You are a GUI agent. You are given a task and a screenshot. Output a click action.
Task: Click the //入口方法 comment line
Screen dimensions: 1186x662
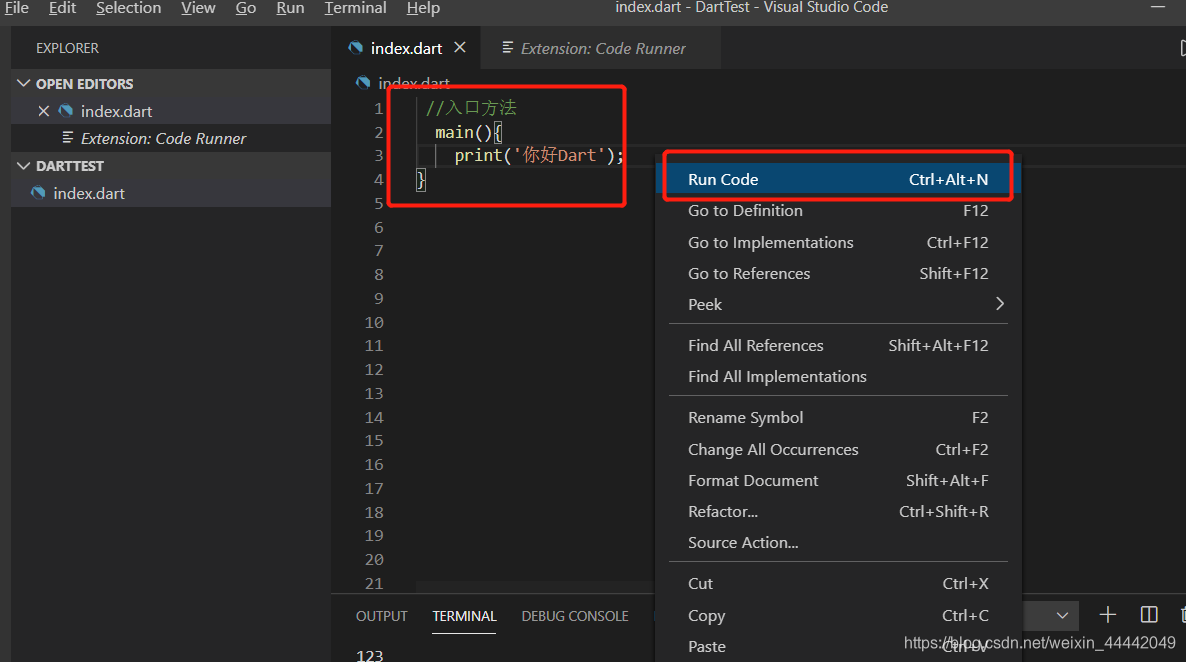click(x=470, y=108)
